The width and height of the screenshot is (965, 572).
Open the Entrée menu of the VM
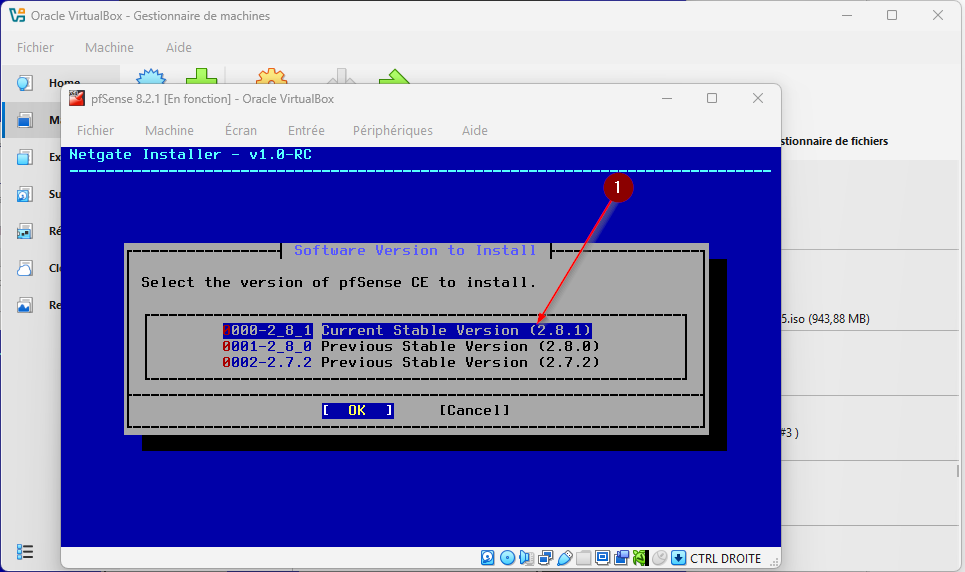306,130
